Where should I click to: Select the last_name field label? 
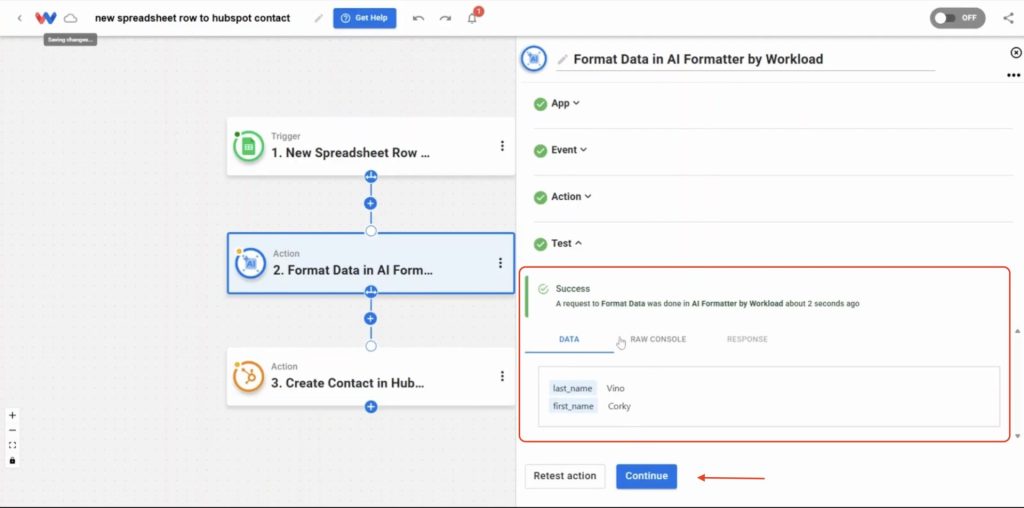[x=573, y=389]
